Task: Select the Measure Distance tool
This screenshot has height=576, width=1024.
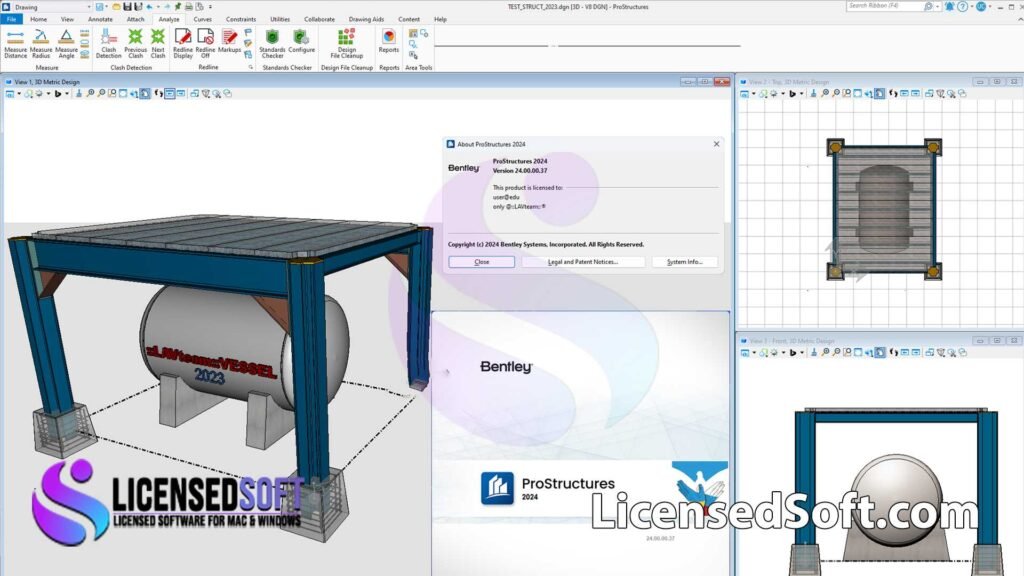Action: (x=15, y=43)
